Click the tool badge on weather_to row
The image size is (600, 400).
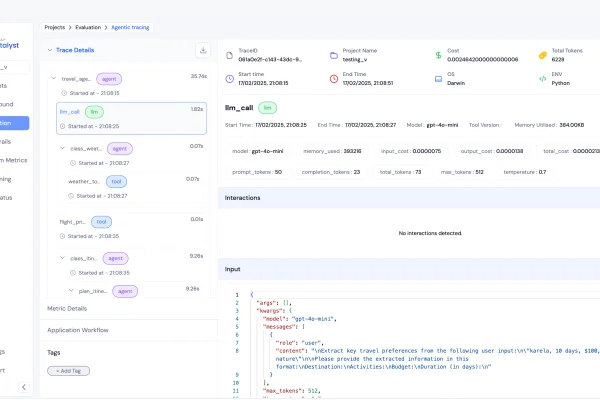[x=116, y=181]
